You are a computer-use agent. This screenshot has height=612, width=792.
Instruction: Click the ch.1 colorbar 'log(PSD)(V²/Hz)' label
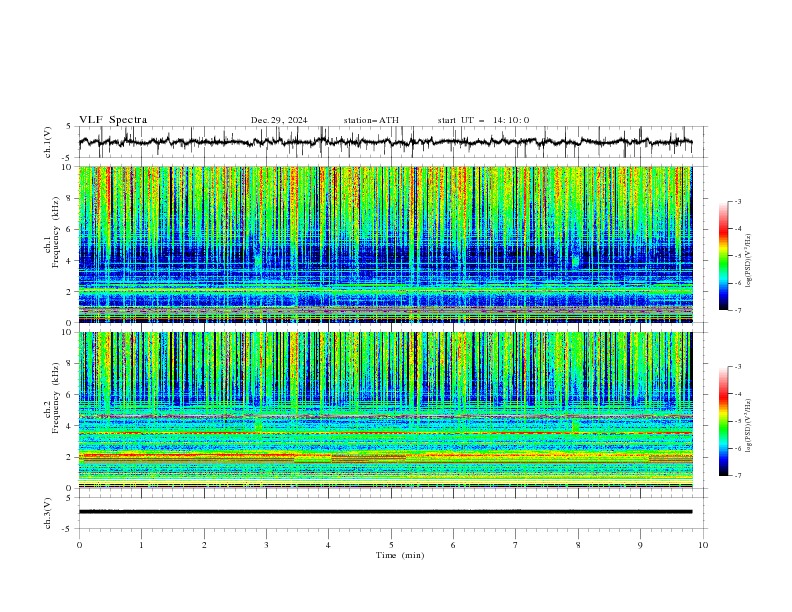pyautogui.click(x=749, y=261)
